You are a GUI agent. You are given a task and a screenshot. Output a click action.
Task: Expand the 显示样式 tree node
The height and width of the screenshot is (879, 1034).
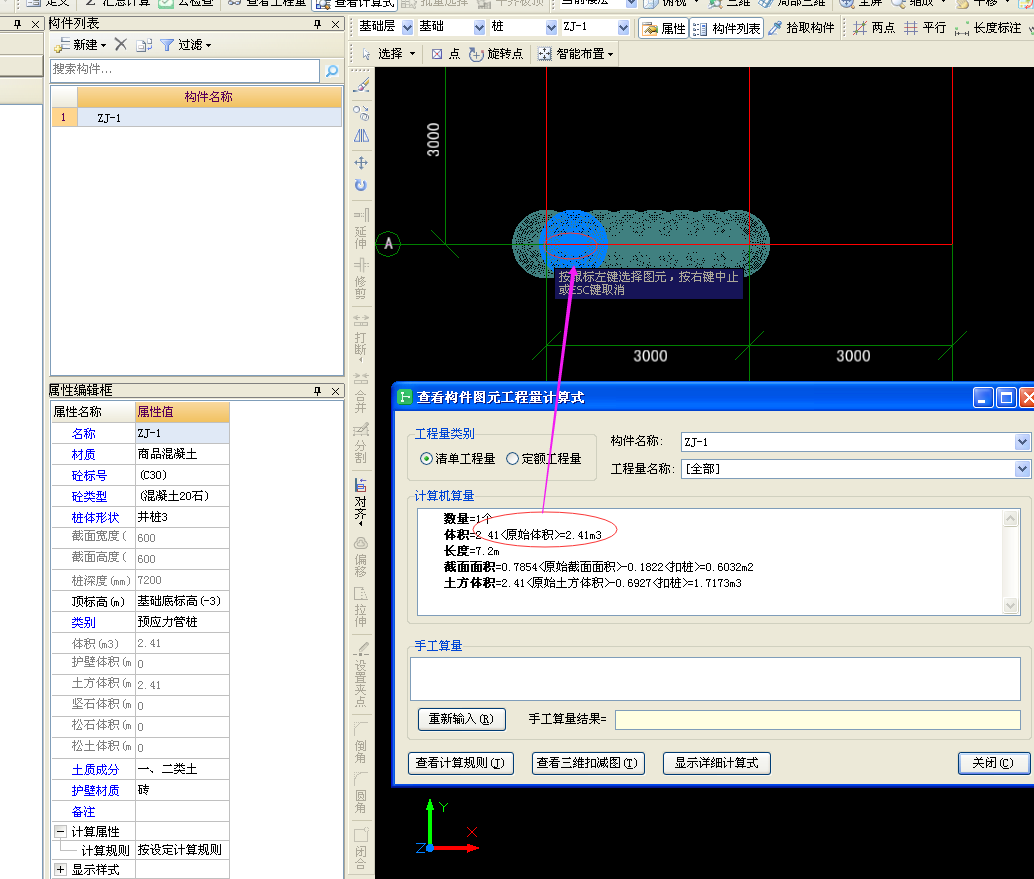[61, 869]
